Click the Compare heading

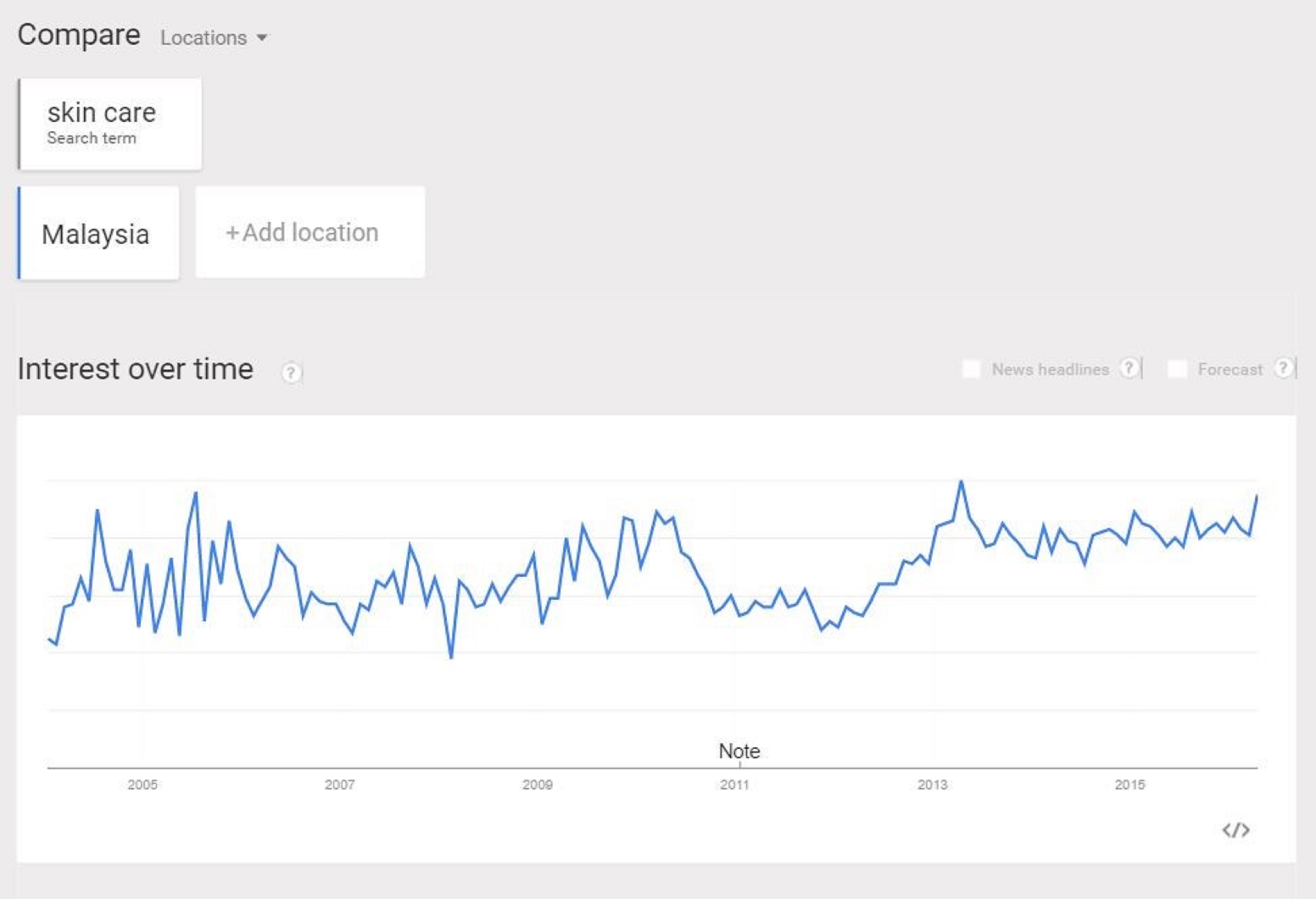(79, 35)
